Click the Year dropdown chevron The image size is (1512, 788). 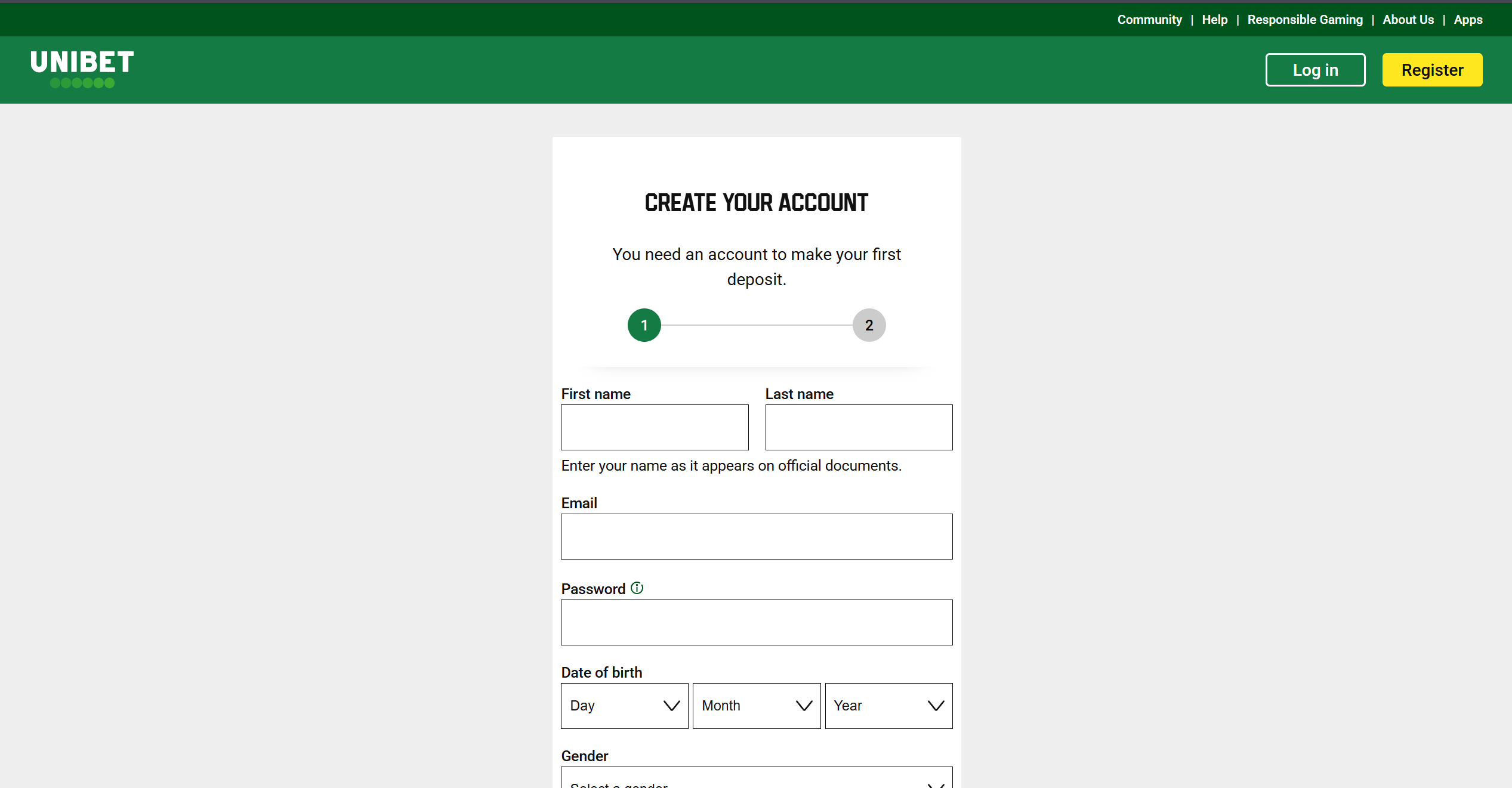tap(935, 706)
